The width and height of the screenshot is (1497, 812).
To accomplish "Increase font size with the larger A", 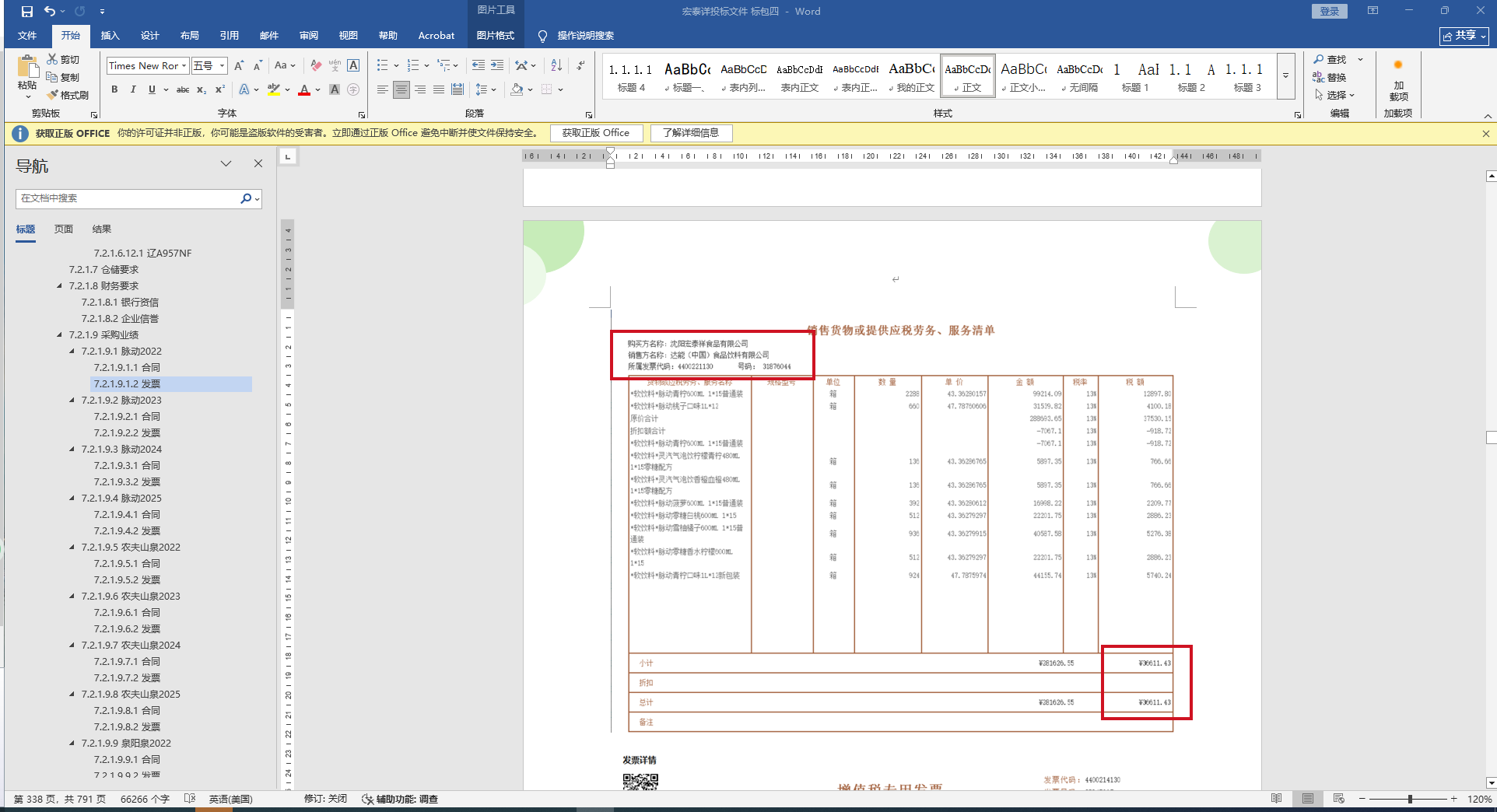I will (240, 66).
